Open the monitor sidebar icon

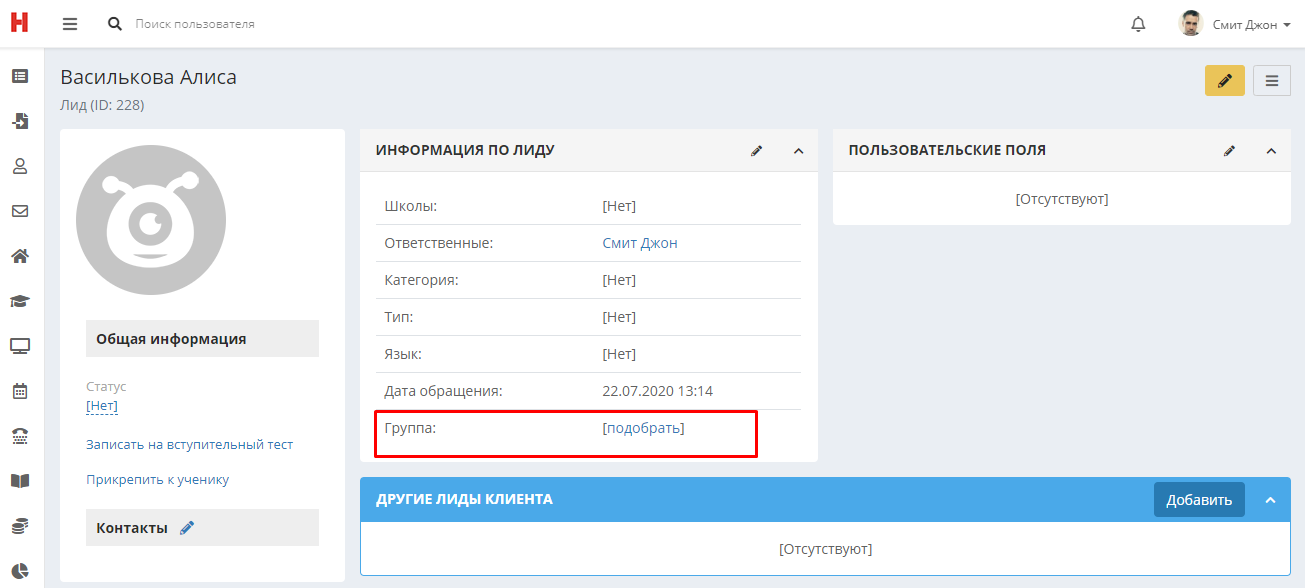20,346
